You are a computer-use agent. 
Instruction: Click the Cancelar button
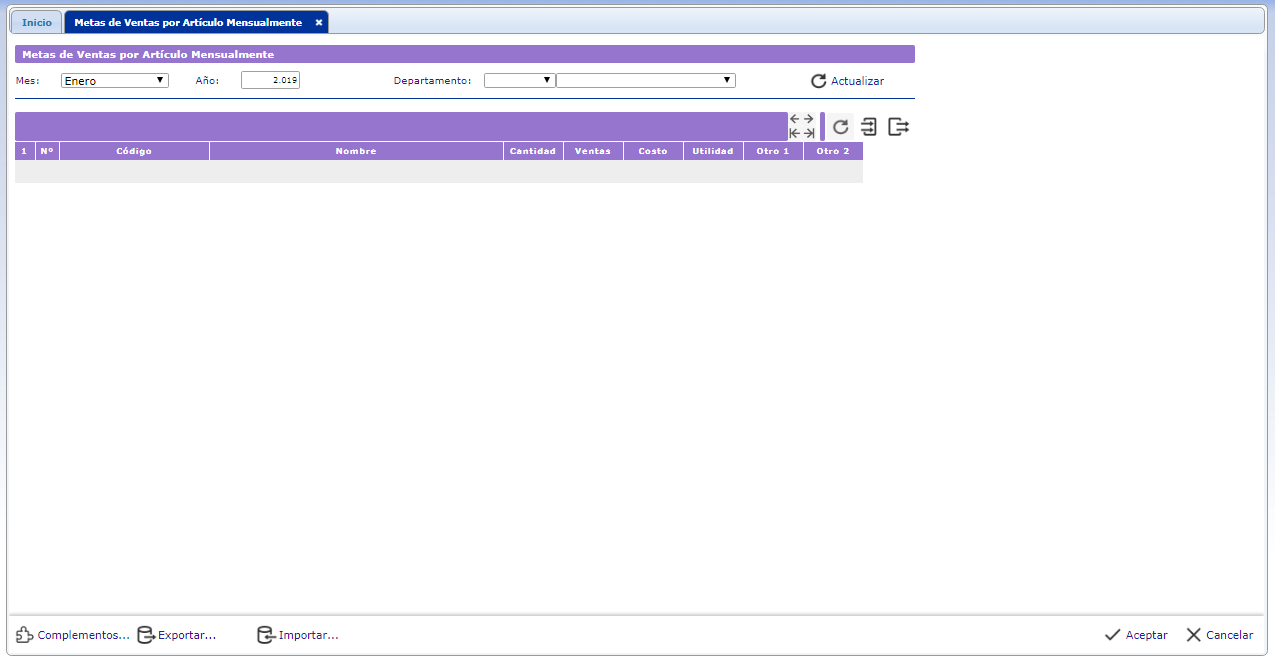tap(1219, 635)
